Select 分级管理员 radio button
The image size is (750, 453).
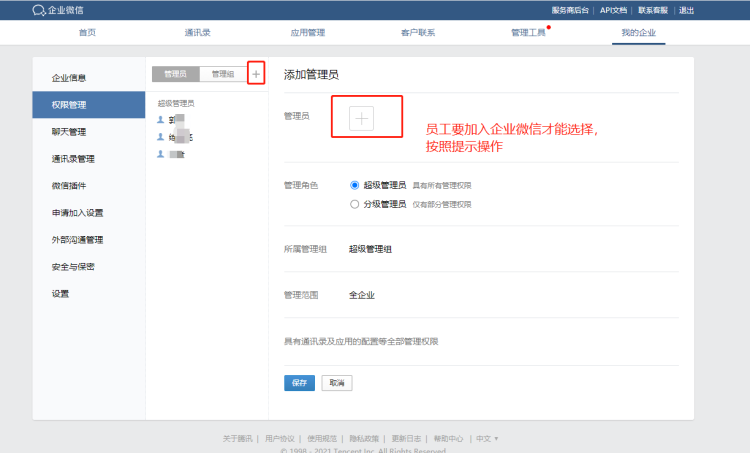[354, 203]
